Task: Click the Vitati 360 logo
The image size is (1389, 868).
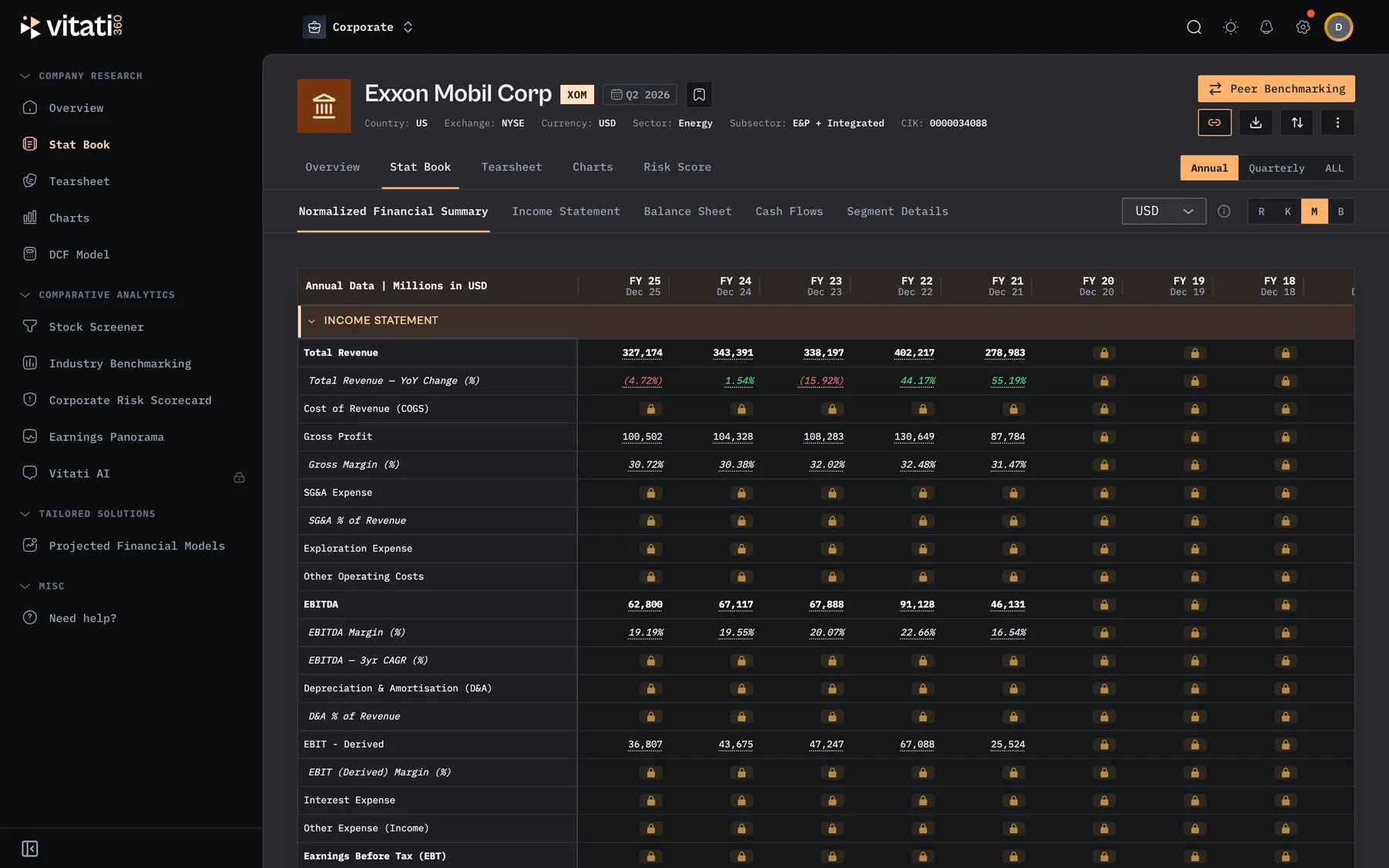Action: [72, 26]
